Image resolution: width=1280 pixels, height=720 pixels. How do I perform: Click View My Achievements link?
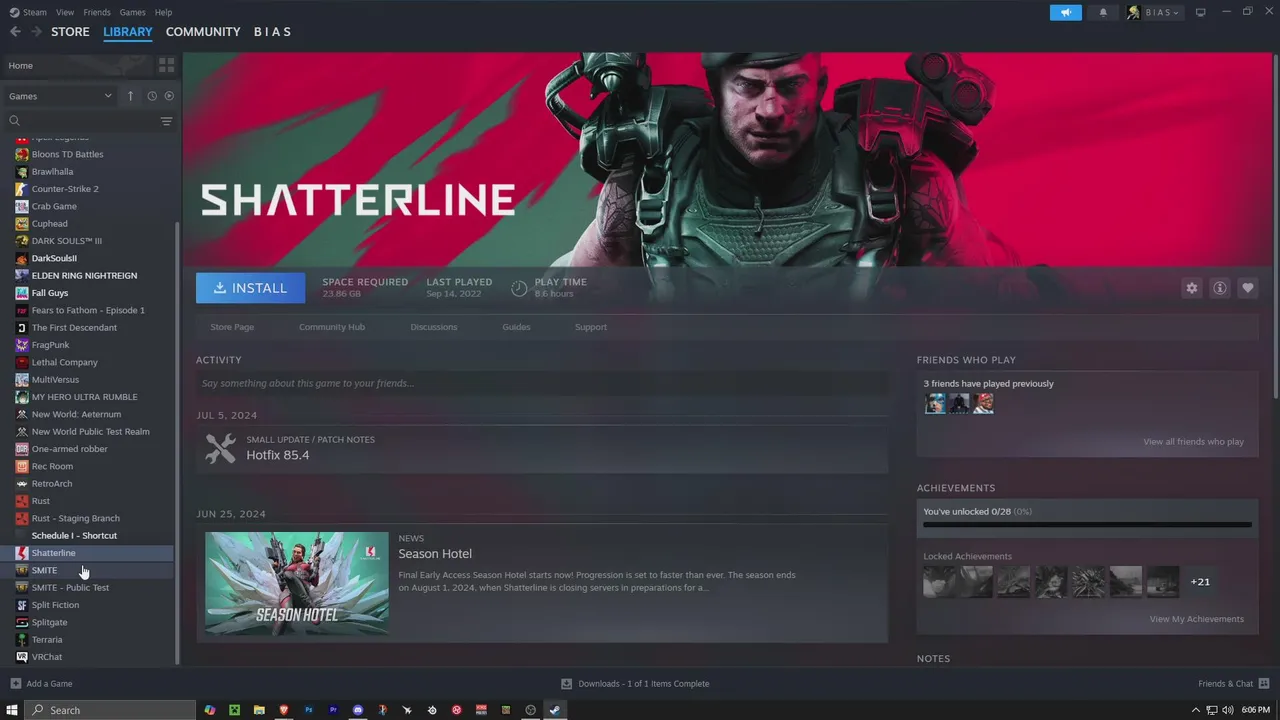pyautogui.click(x=1197, y=619)
